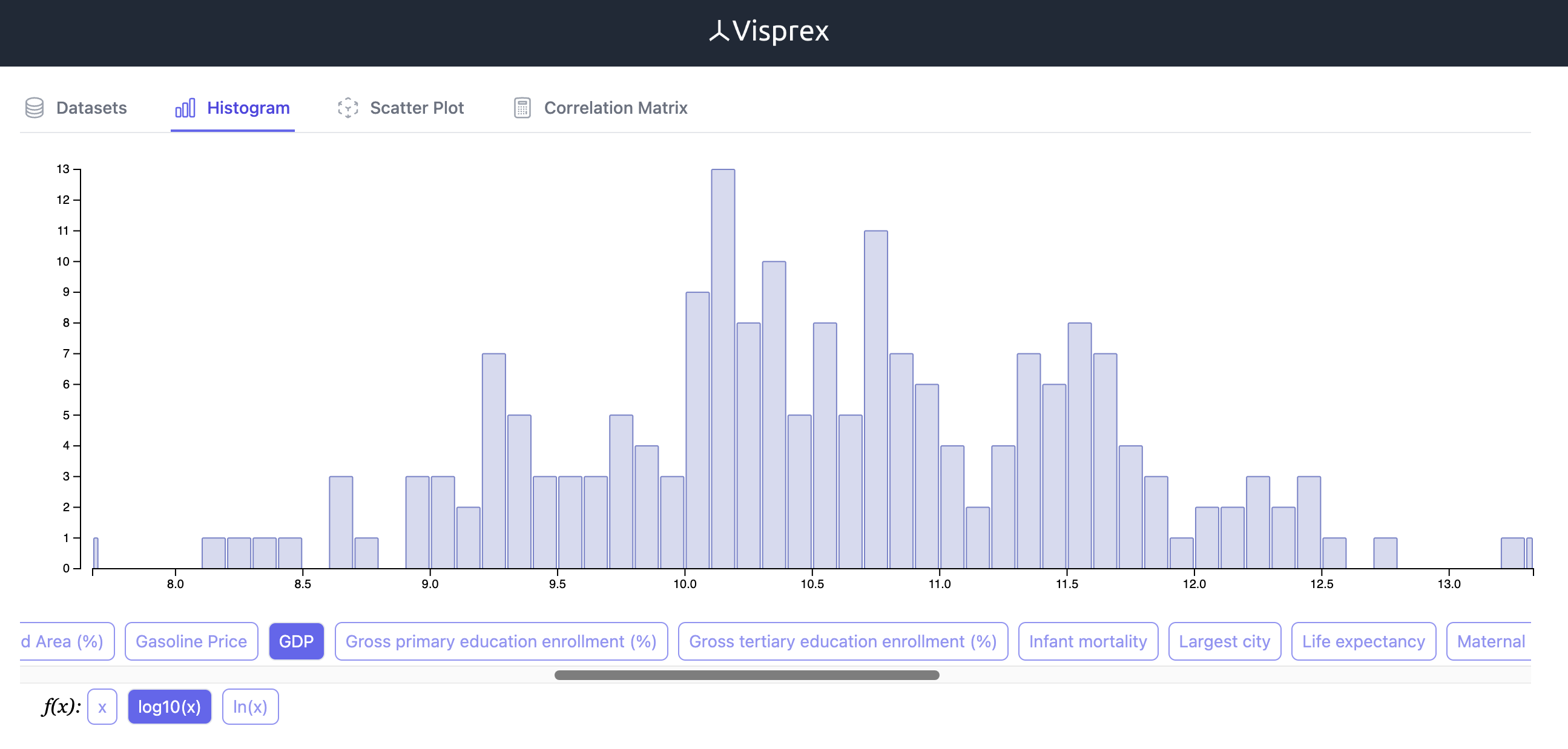Click the histogram bar with count 11
Viewport: 1568px width, 749px height.
pos(876,400)
